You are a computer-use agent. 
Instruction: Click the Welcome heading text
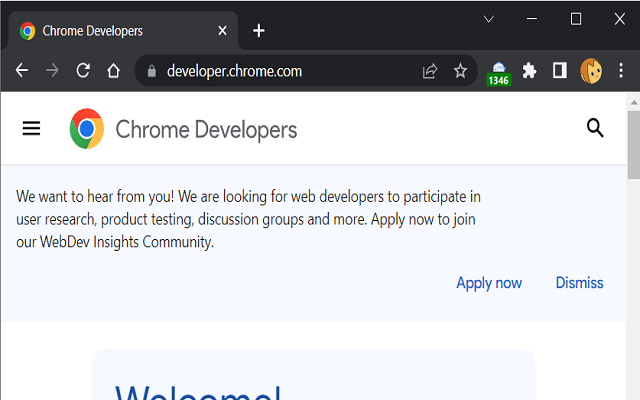(x=198, y=392)
